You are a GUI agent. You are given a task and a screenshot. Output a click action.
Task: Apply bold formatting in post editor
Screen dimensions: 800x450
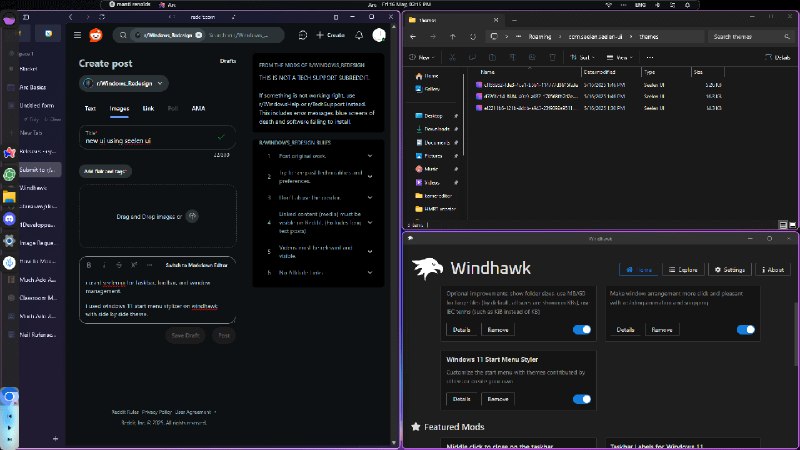89,265
